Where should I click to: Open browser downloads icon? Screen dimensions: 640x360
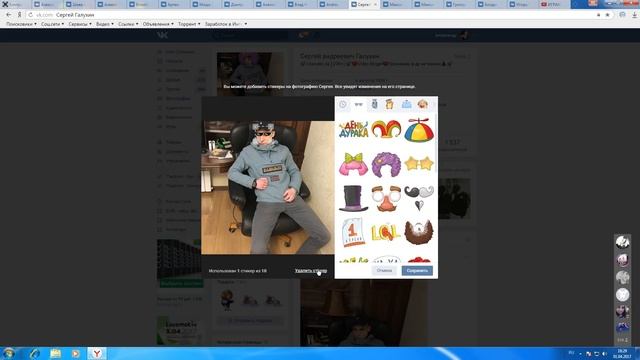[x=635, y=15]
